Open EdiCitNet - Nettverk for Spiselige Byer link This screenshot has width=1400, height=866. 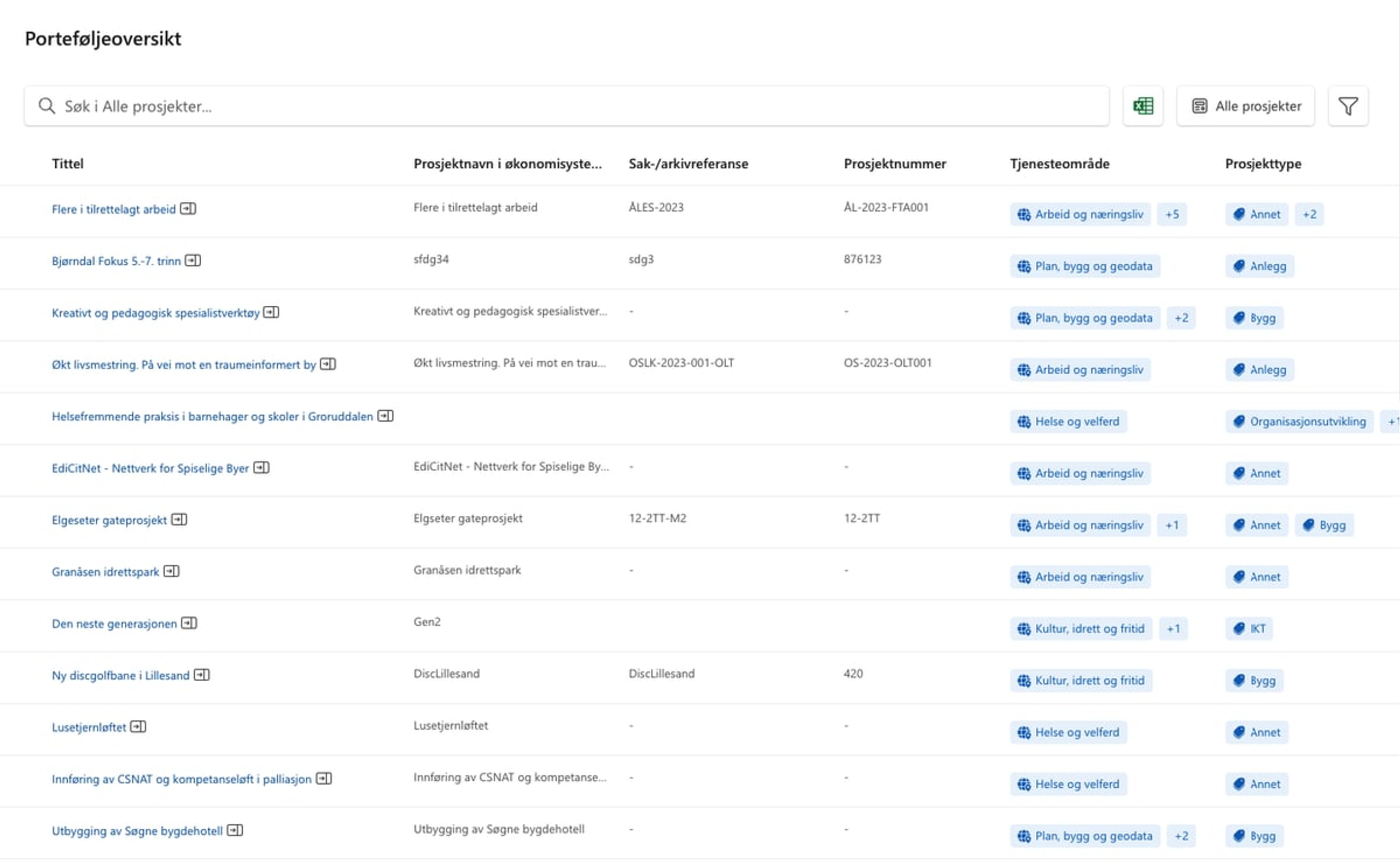pyautogui.click(x=150, y=468)
